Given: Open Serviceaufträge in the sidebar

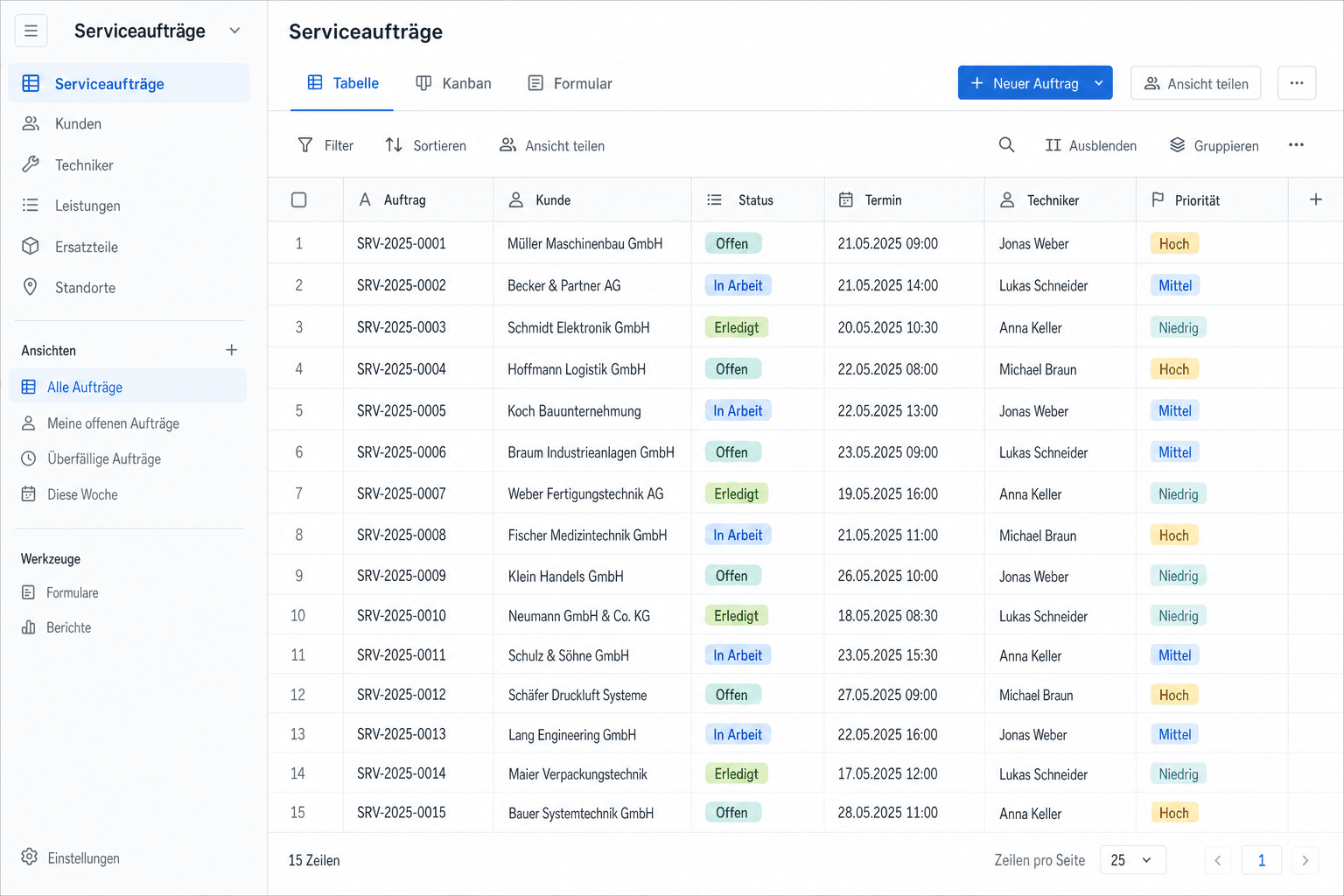Looking at the screenshot, I should coord(129,84).
